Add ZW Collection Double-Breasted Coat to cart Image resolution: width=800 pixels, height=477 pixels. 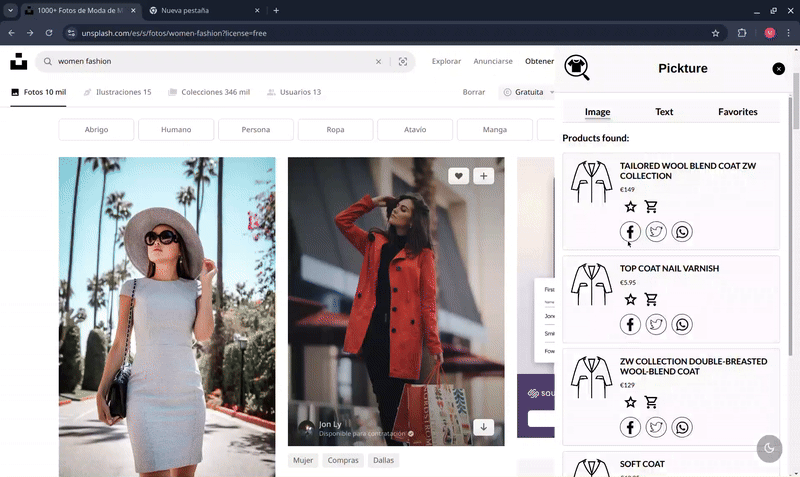coord(651,402)
